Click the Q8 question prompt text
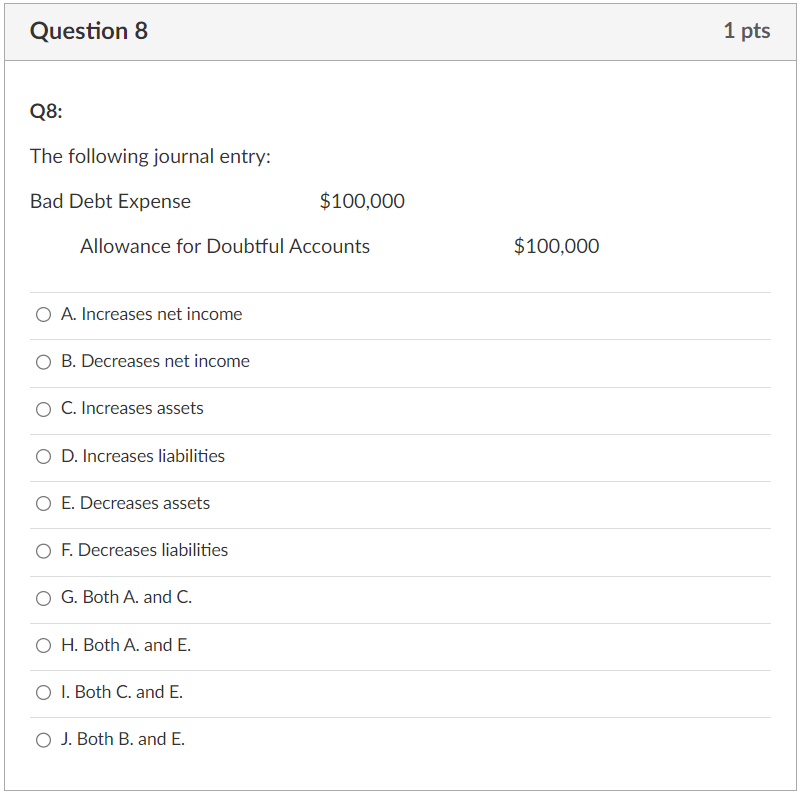 tap(42, 111)
